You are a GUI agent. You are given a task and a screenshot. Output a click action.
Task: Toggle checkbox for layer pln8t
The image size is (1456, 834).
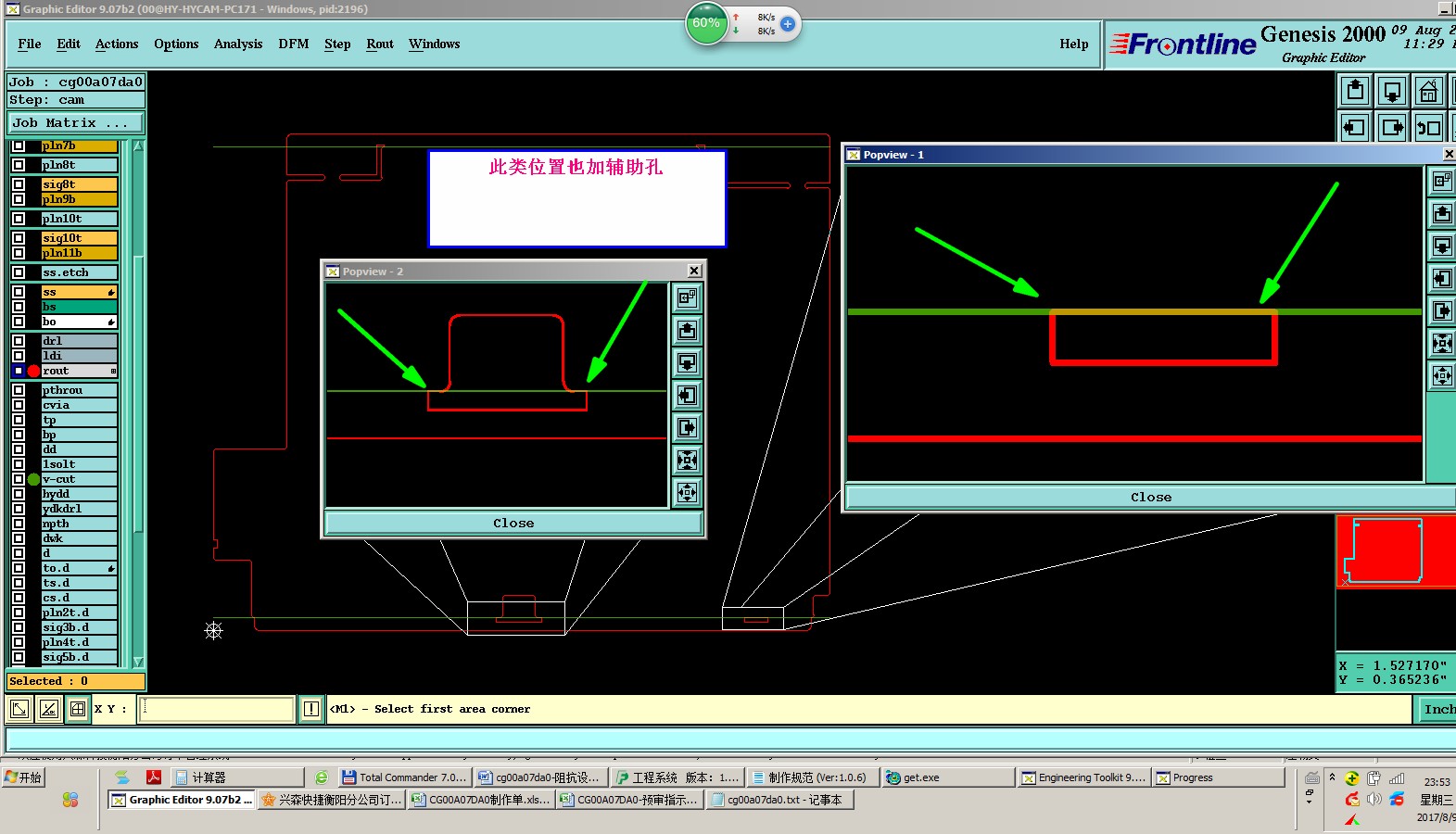pyautogui.click(x=19, y=165)
